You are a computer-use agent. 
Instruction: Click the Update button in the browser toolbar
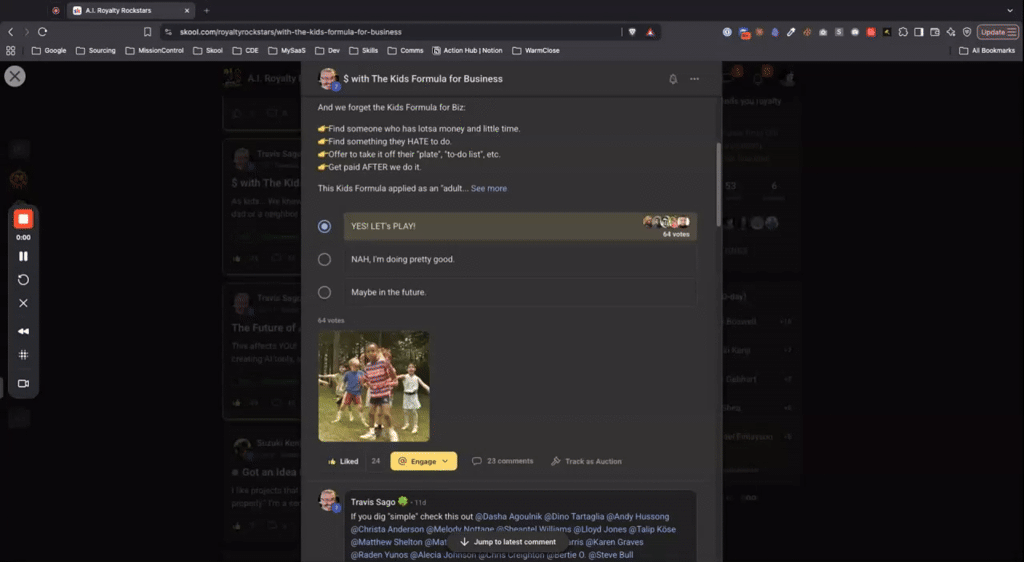point(997,32)
